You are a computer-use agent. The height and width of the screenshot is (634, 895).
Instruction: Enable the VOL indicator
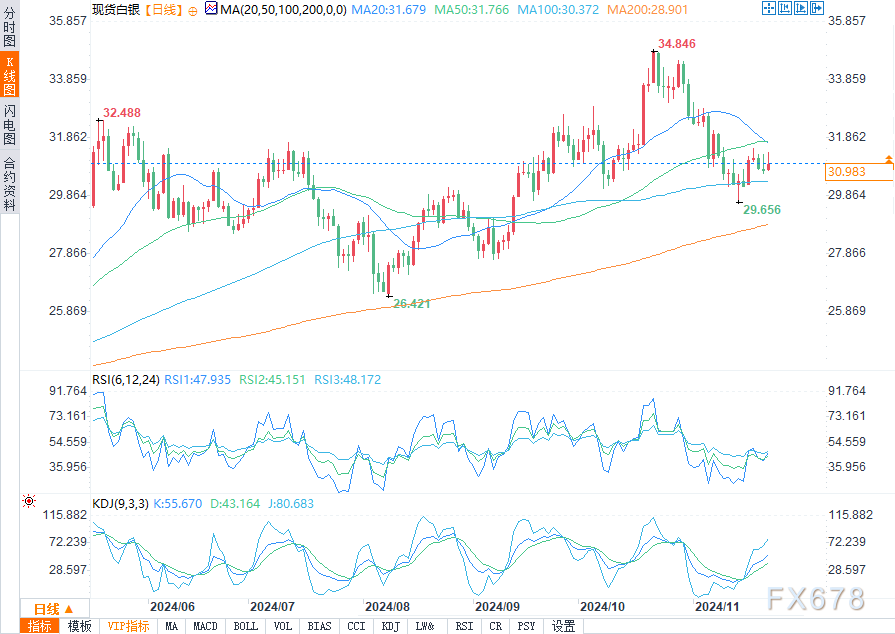click(283, 626)
